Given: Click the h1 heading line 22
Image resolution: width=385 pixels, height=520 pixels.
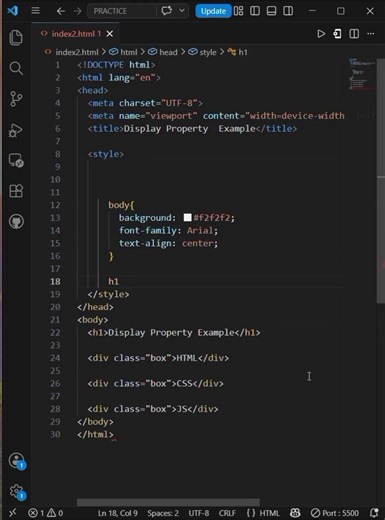Looking at the screenshot, I should coord(174,333).
